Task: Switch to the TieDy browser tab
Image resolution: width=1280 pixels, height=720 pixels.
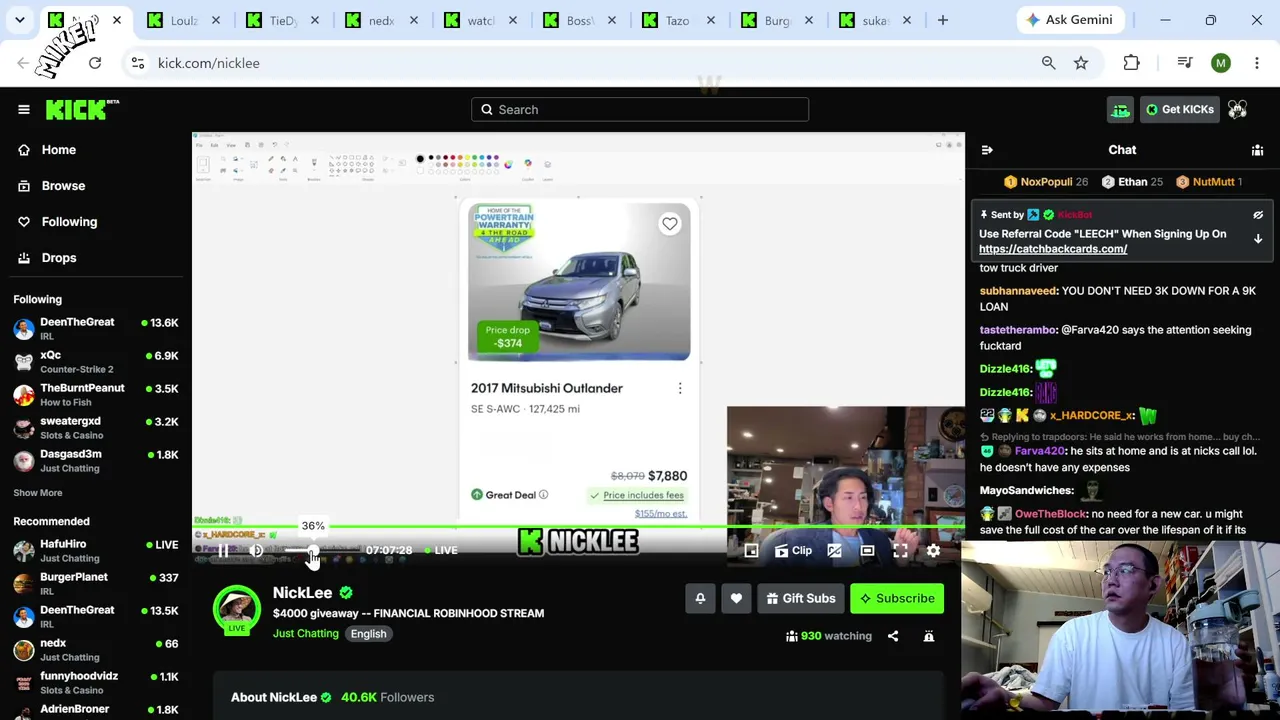Action: [283, 20]
